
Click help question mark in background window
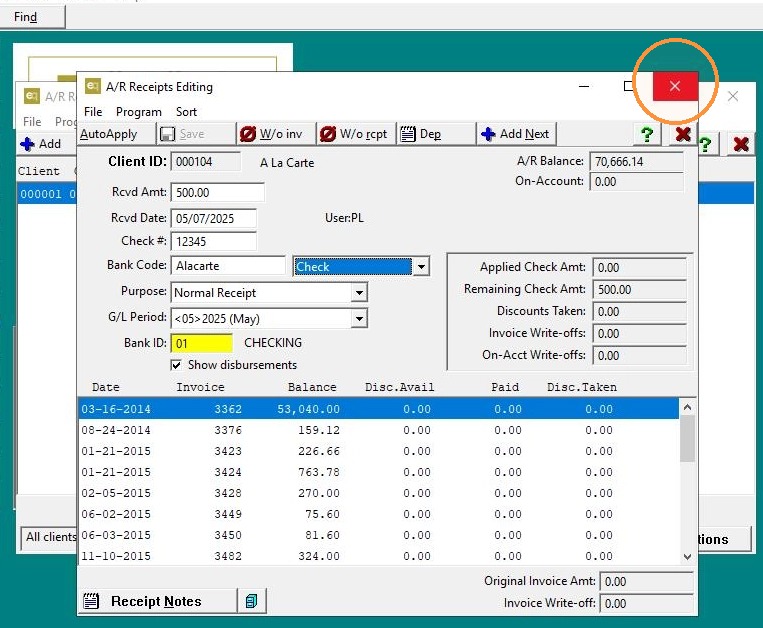705,144
